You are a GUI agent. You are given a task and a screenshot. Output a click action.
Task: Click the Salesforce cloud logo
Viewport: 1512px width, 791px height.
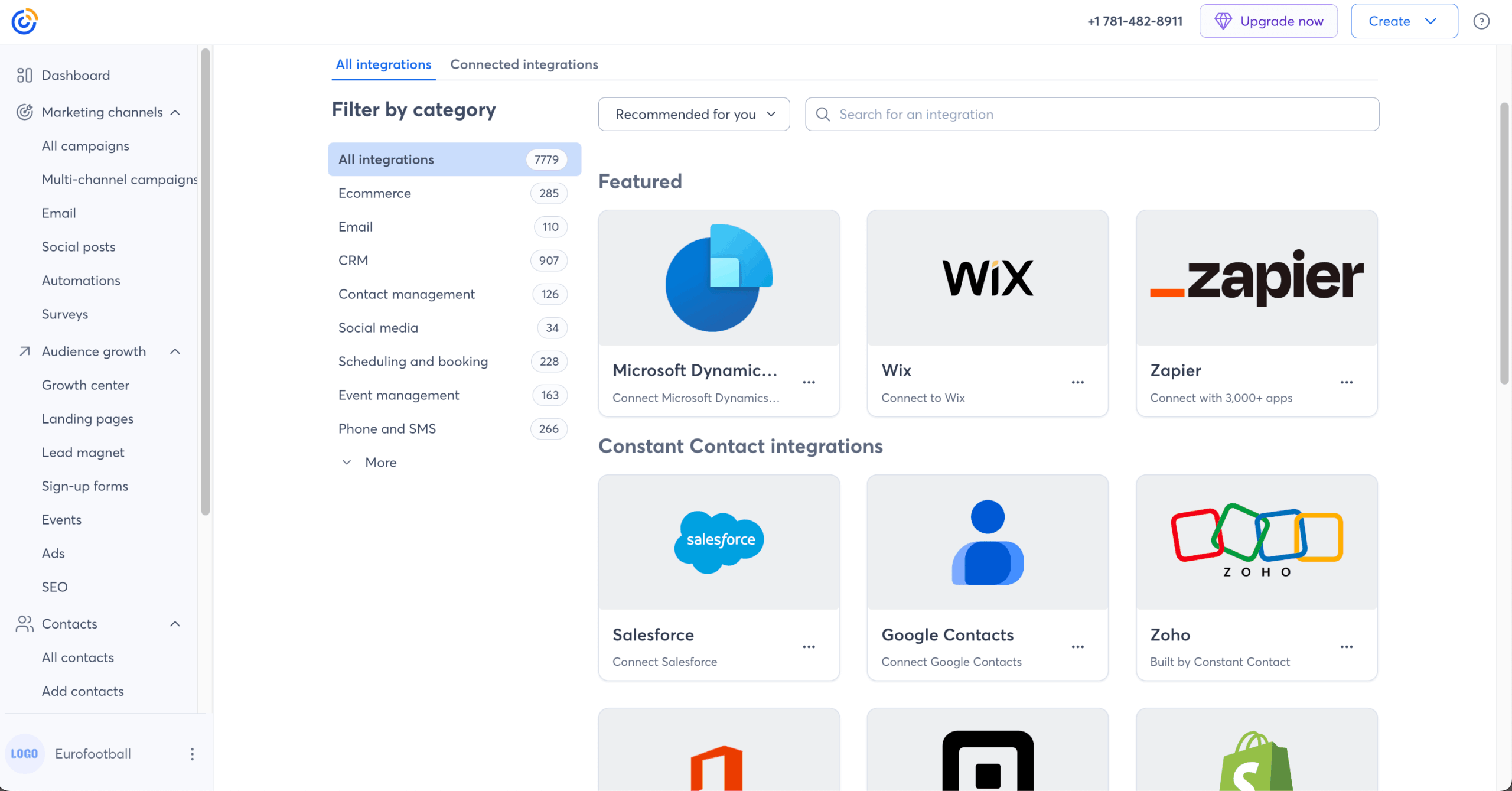[x=719, y=542]
